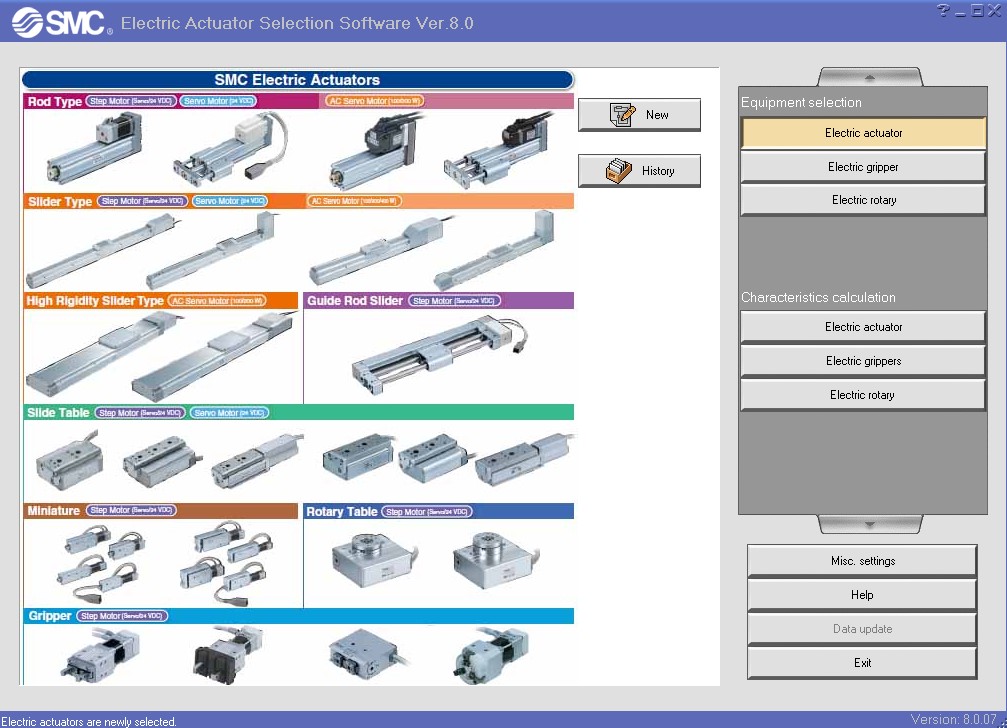Image resolution: width=1007 pixels, height=728 pixels.
Task: Select Electric gripper under Equipment selection
Action: click(863, 167)
